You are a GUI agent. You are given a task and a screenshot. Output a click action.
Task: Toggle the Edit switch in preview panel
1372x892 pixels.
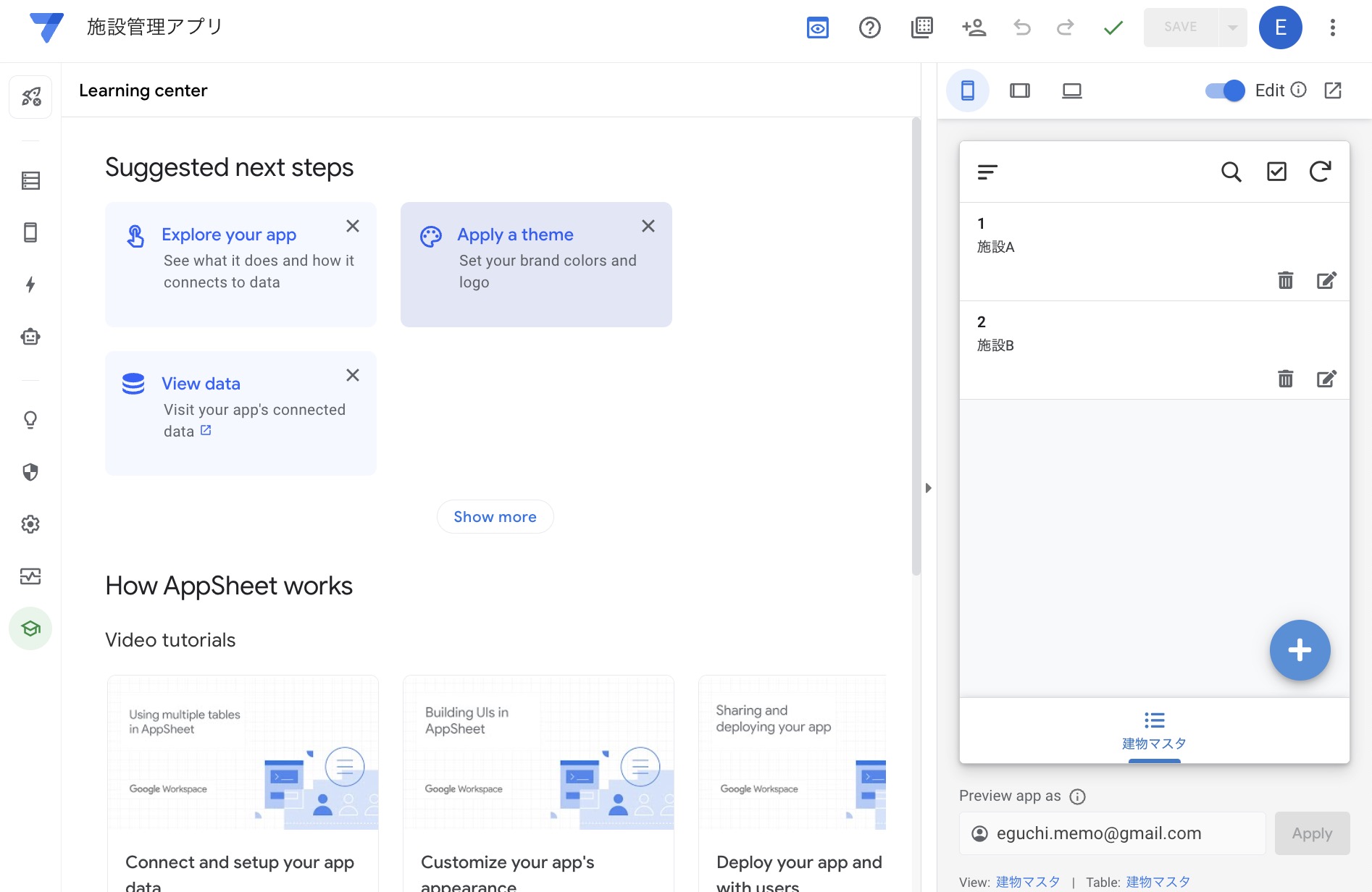point(1224,91)
